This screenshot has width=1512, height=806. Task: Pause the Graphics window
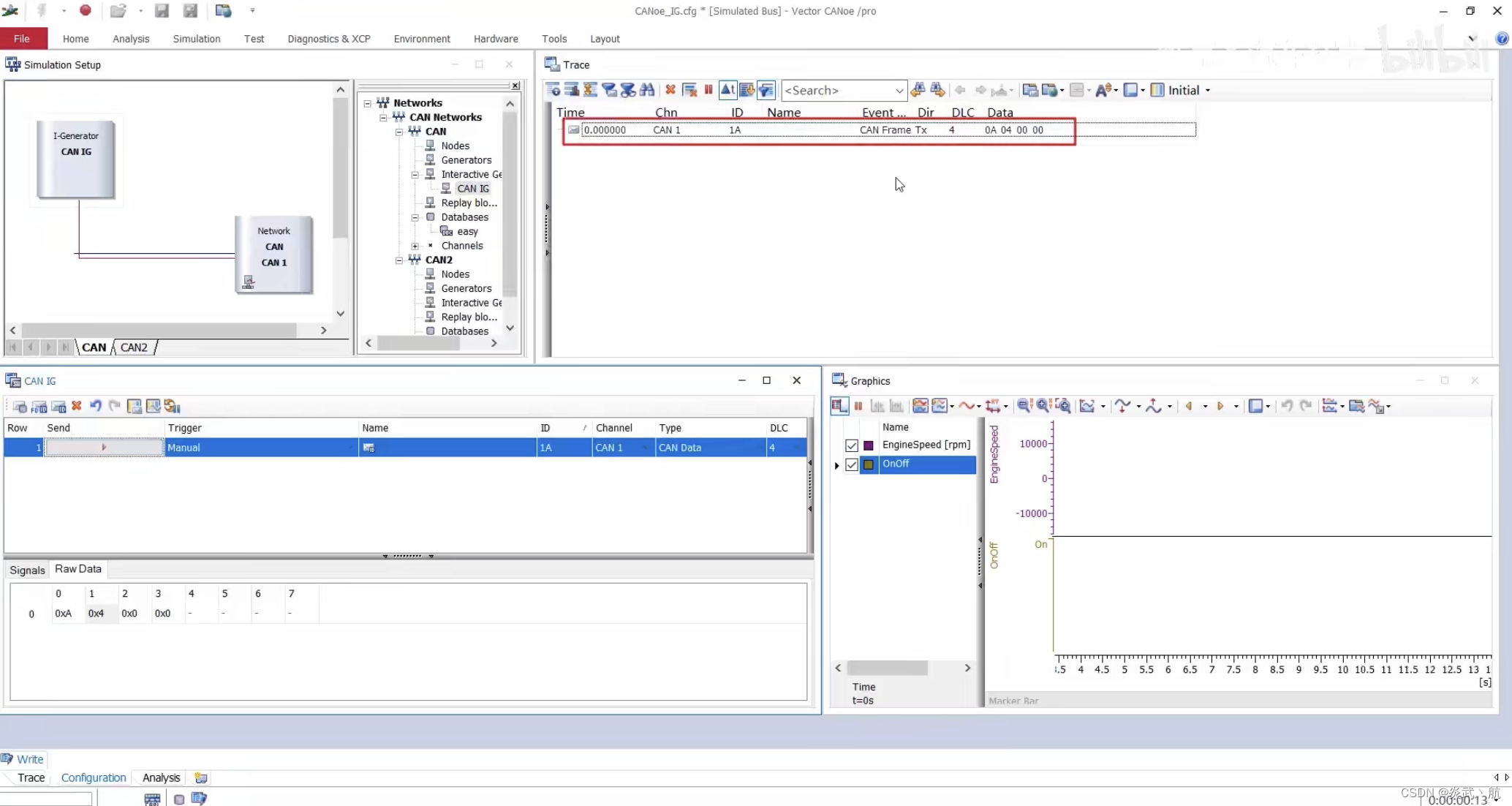(858, 406)
